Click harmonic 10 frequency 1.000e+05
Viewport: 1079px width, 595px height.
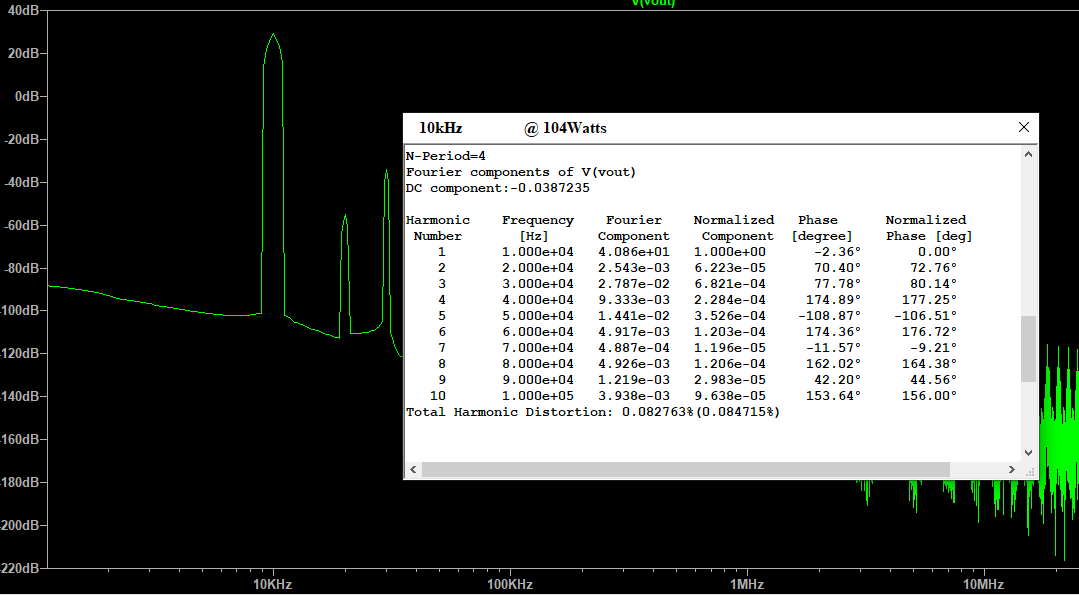click(537, 396)
